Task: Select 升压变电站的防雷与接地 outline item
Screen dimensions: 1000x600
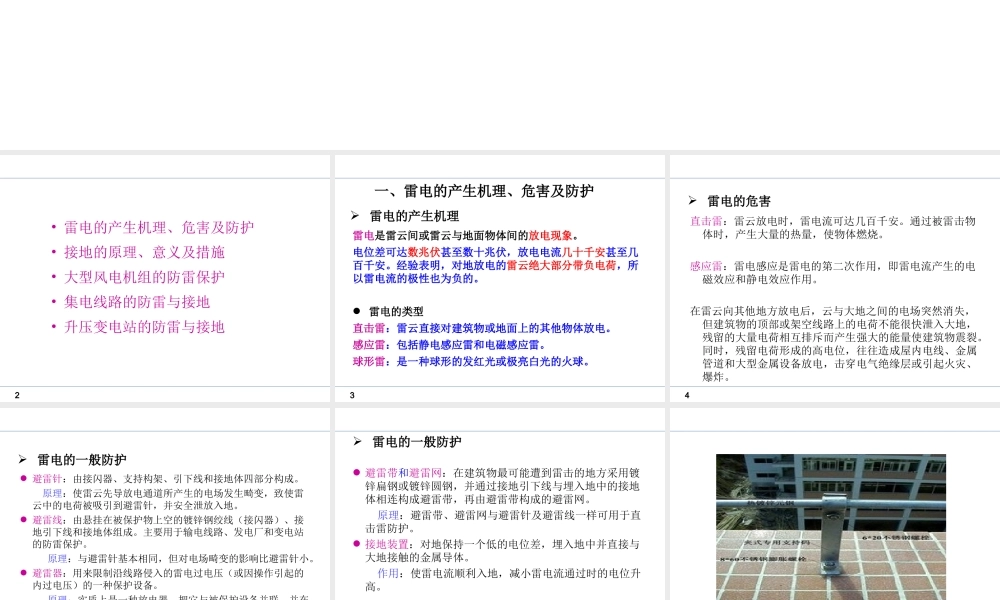Action: (142, 327)
